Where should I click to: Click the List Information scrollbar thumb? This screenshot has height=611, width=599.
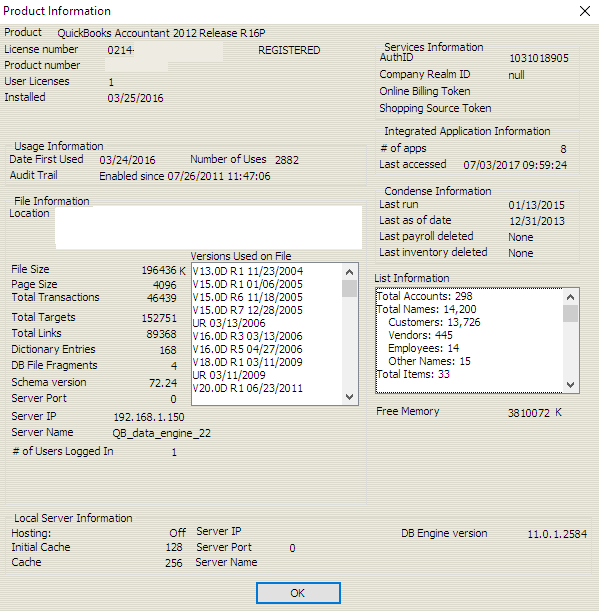point(571,314)
